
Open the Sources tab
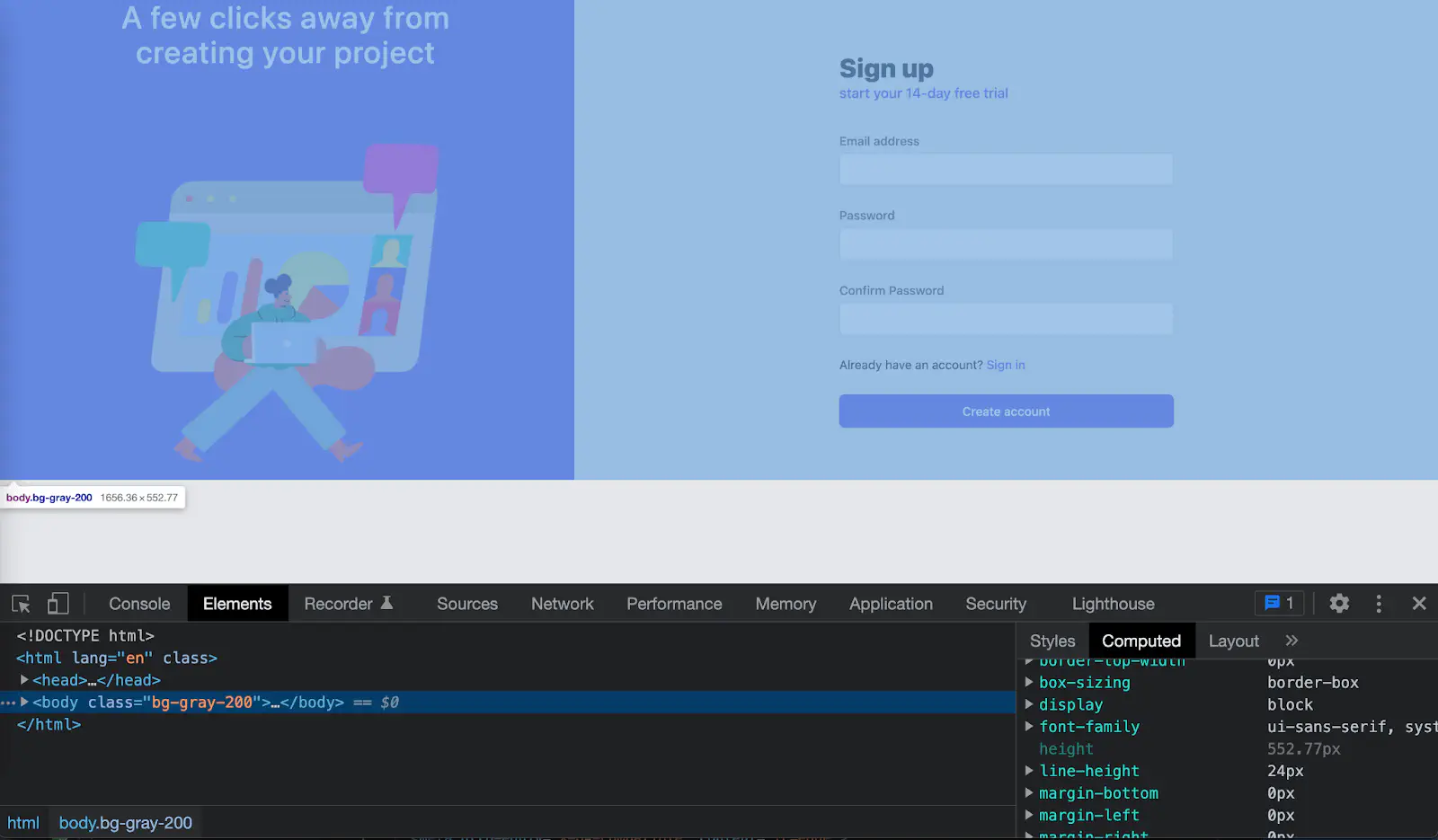pos(467,604)
